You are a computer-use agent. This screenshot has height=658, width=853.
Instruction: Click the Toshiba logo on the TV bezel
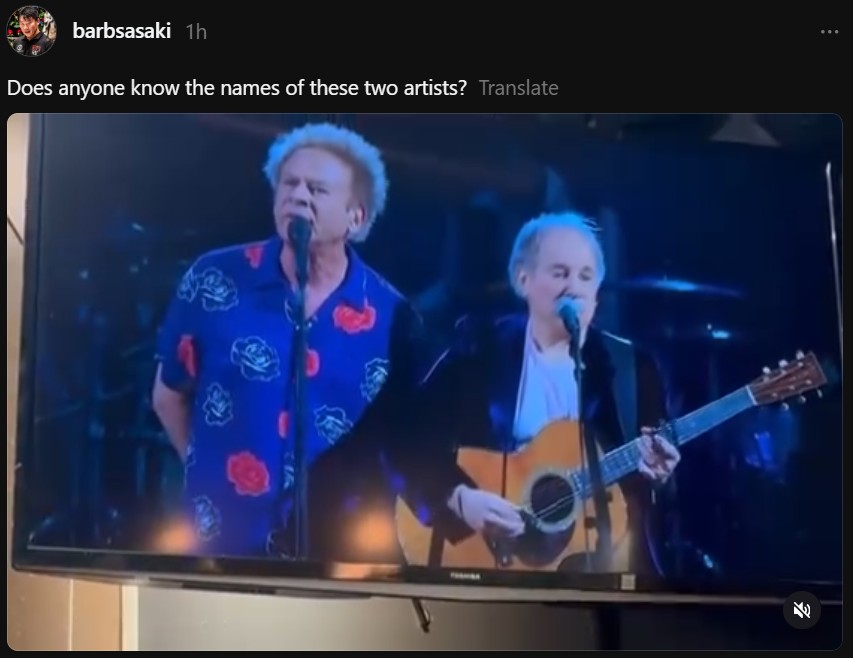coord(465,576)
